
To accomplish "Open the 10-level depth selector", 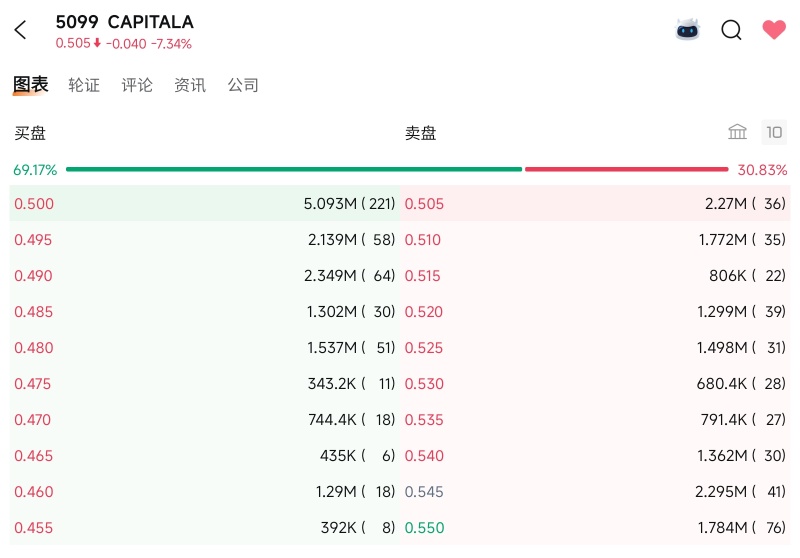I will point(774,133).
